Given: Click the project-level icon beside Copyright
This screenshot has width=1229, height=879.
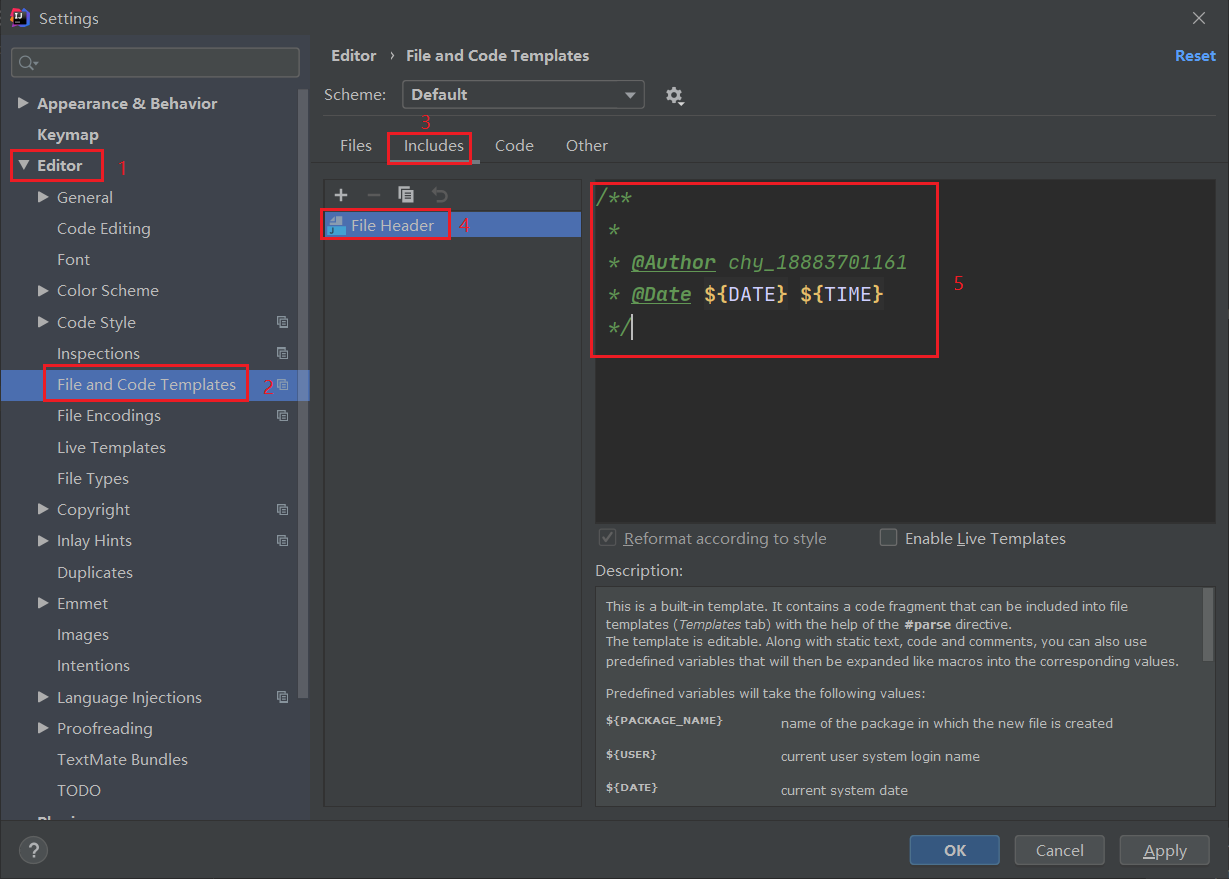Looking at the screenshot, I should [283, 509].
